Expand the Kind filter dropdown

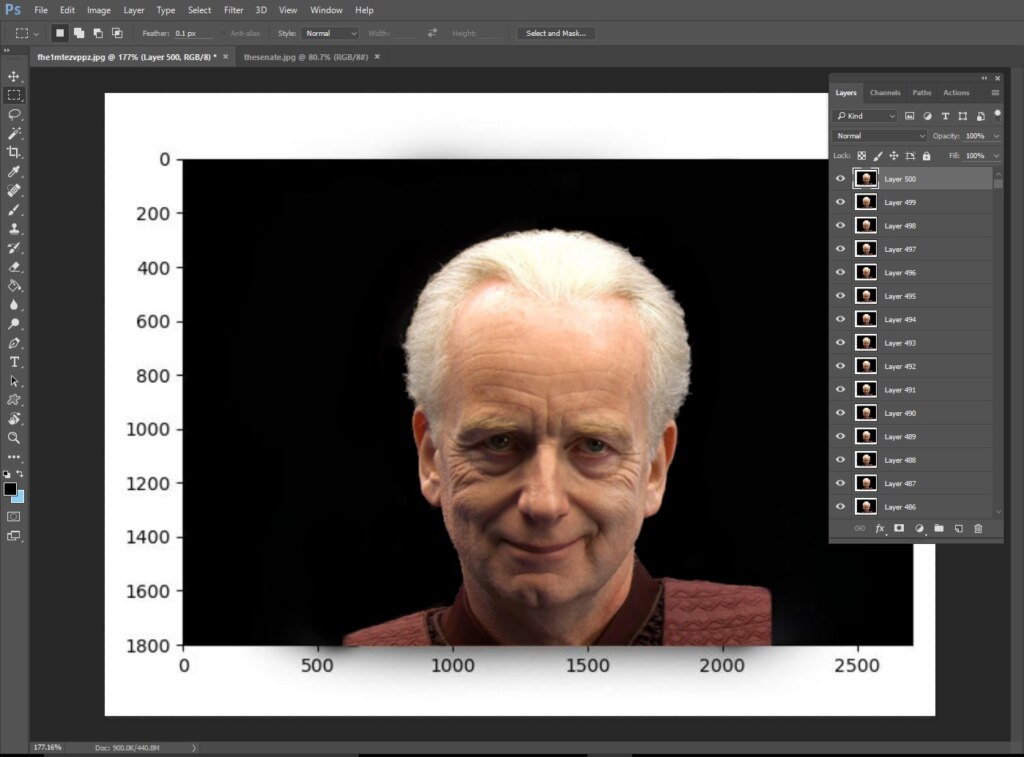tap(866, 116)
